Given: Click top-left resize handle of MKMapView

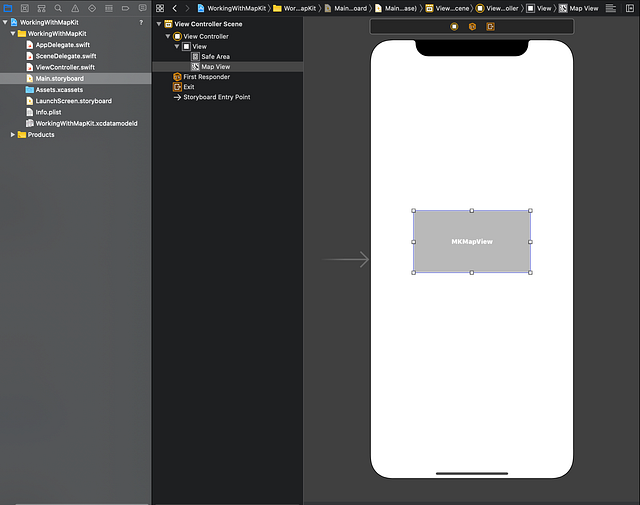Looking at the screenshot, I should click(x=413, y=211).
